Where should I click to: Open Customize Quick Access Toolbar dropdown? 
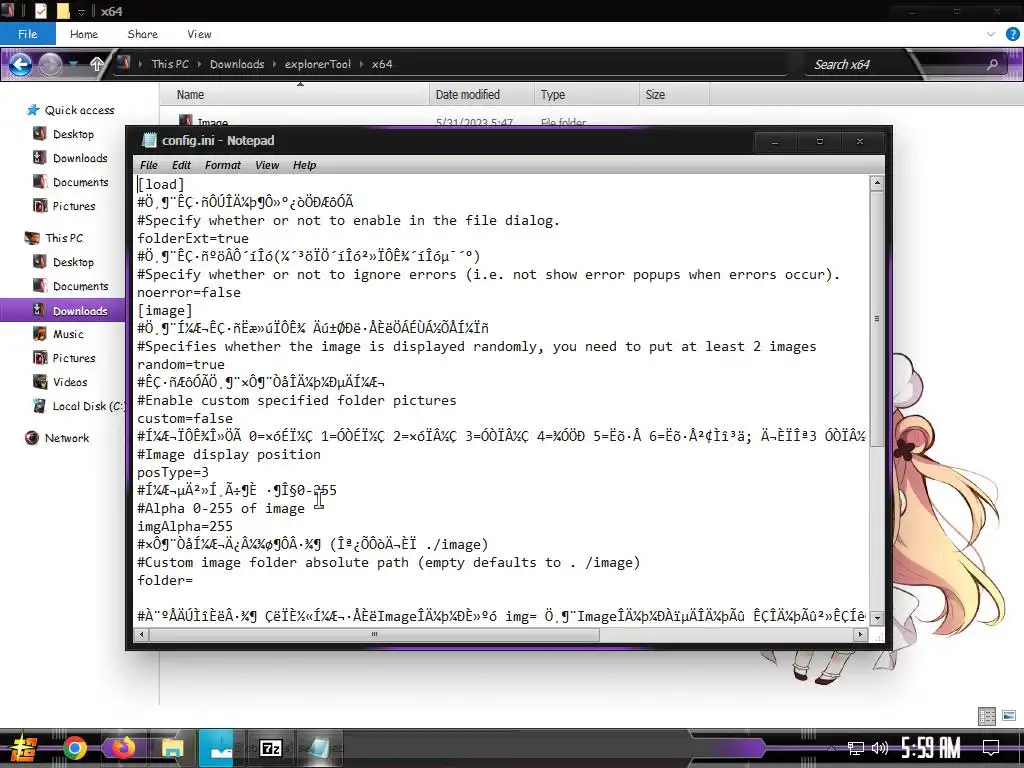81,12
